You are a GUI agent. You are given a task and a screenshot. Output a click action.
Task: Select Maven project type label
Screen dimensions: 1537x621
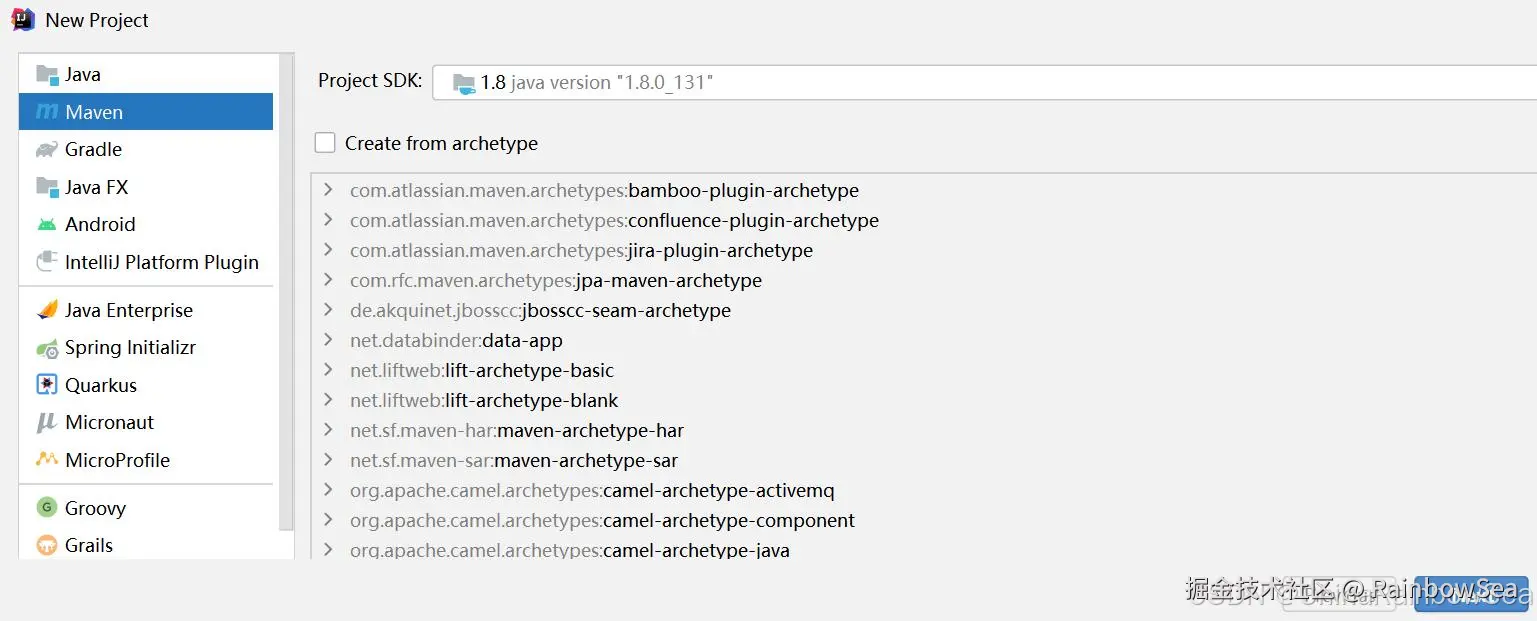[94, 112]
